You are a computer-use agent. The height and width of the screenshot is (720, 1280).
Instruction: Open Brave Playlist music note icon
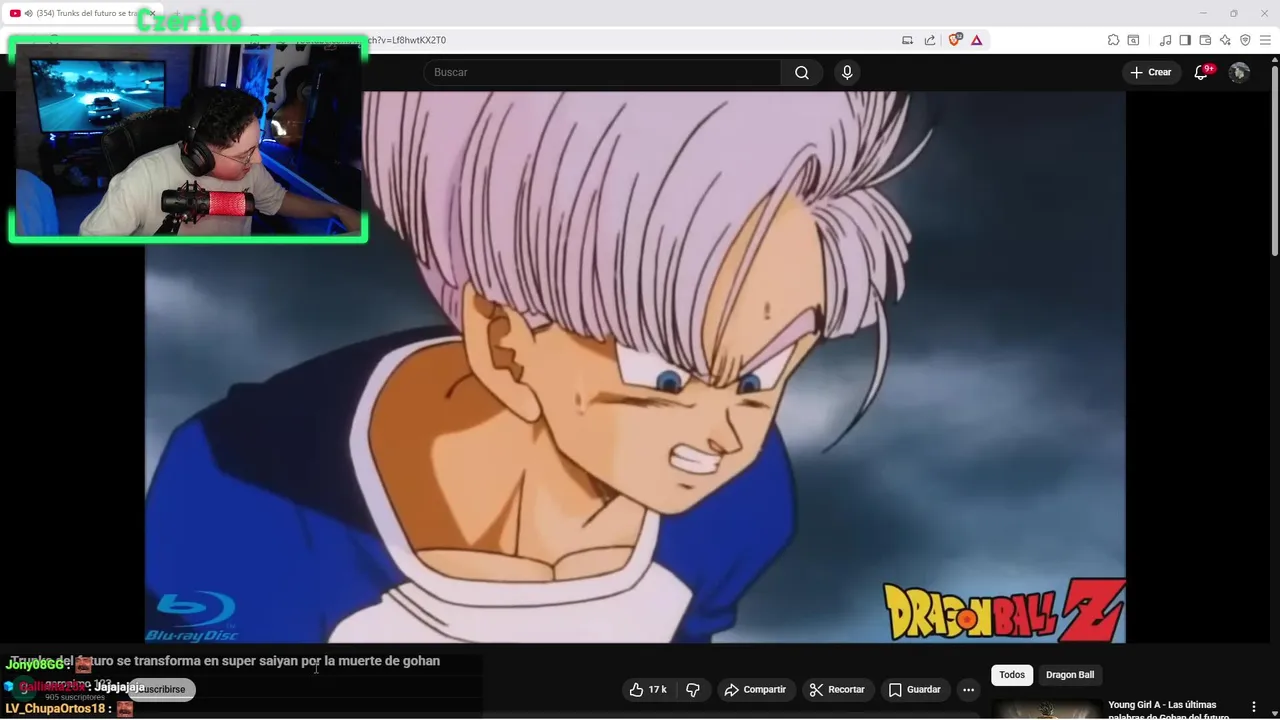(1165, 40)
